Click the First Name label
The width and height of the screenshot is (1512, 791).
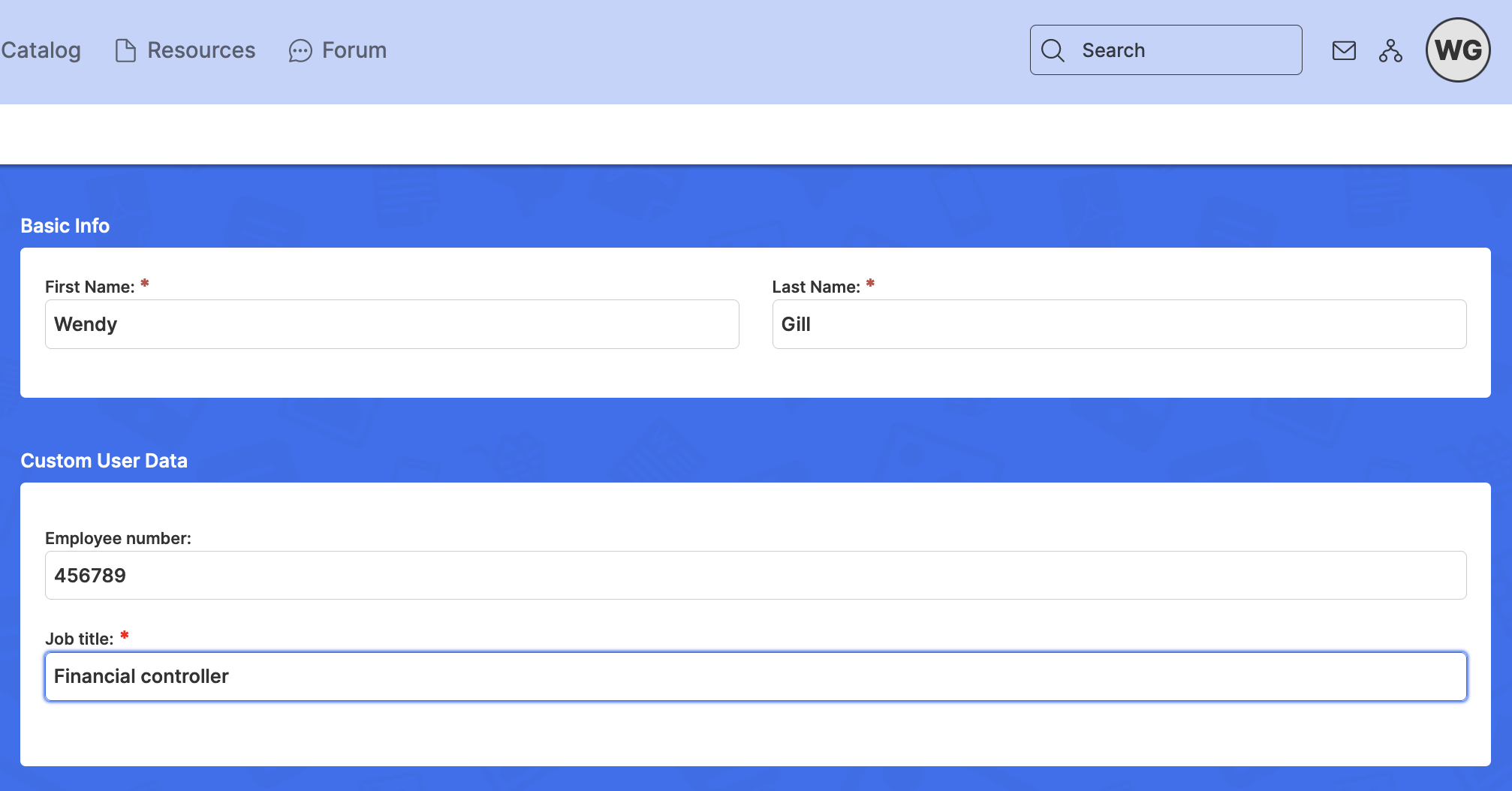[x=90, y=287]
